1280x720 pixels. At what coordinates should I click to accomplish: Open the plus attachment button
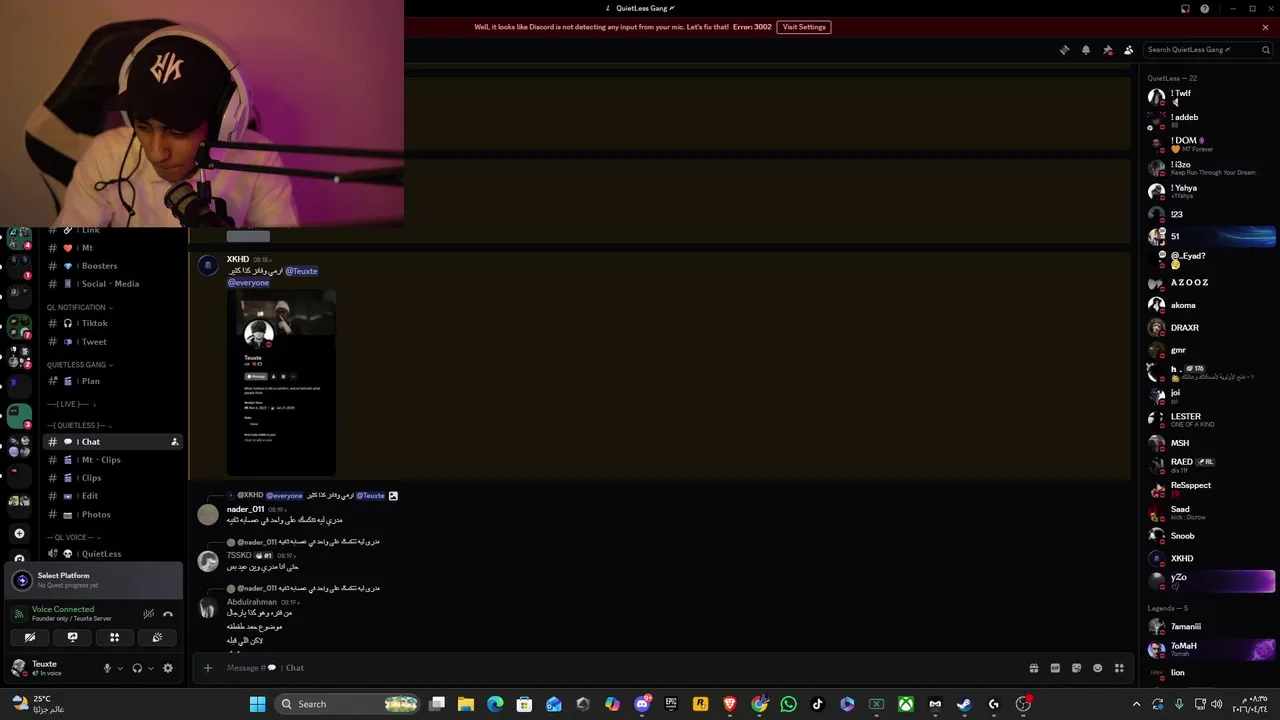[x=208, y=668]
